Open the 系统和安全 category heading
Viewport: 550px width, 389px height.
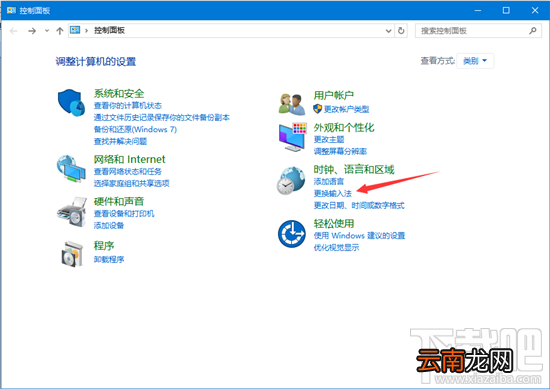click(x=119, y=93)
